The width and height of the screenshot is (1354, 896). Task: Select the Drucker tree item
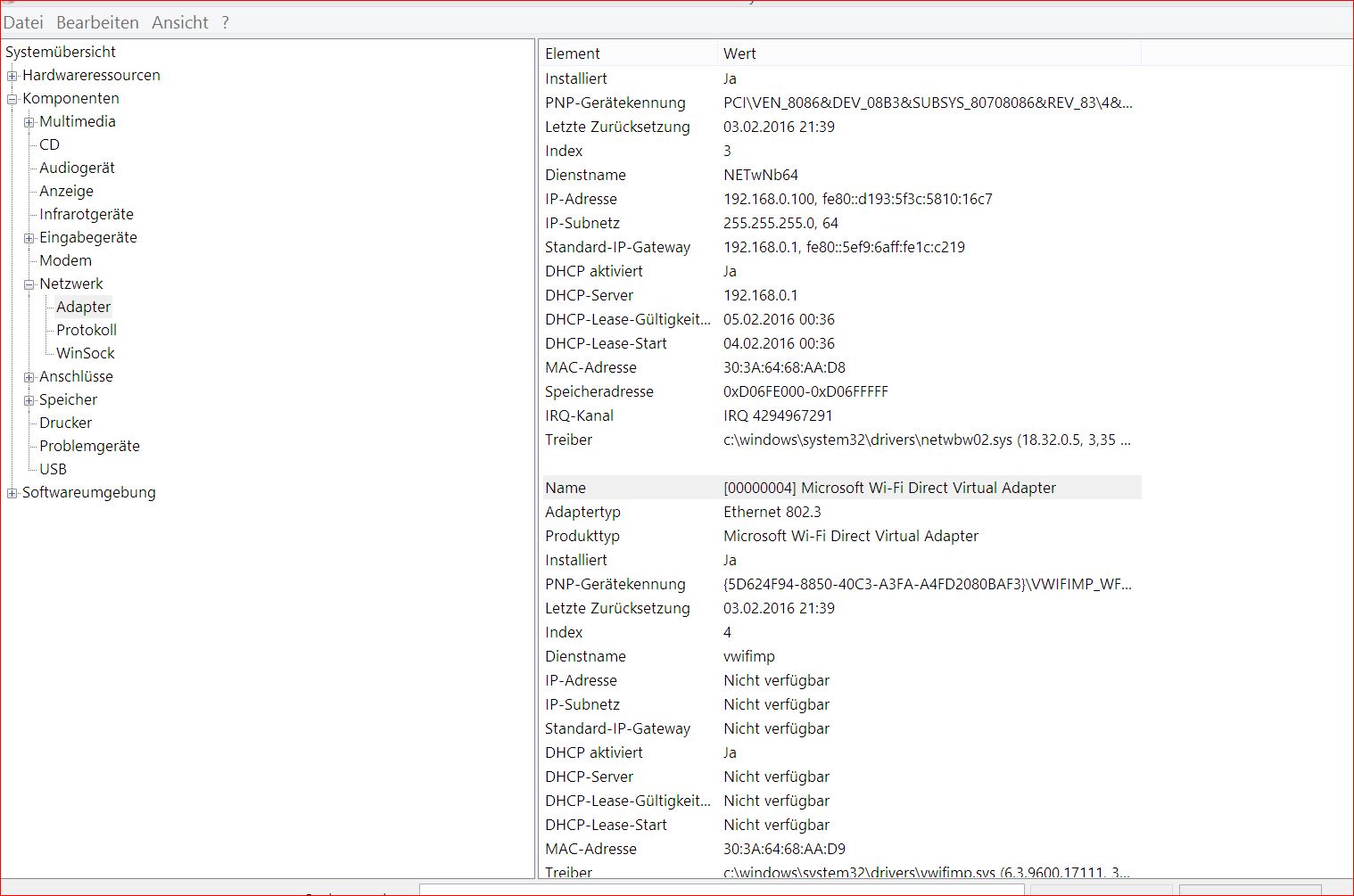64,423
